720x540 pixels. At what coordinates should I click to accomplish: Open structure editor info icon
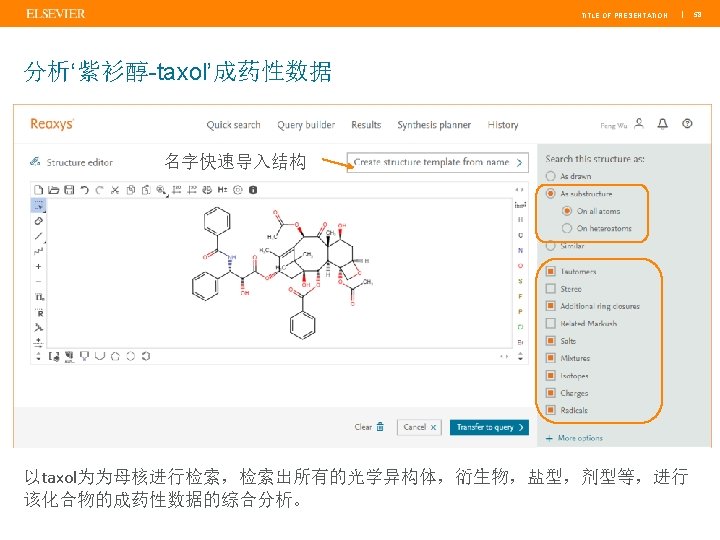(x=253, y=190)
